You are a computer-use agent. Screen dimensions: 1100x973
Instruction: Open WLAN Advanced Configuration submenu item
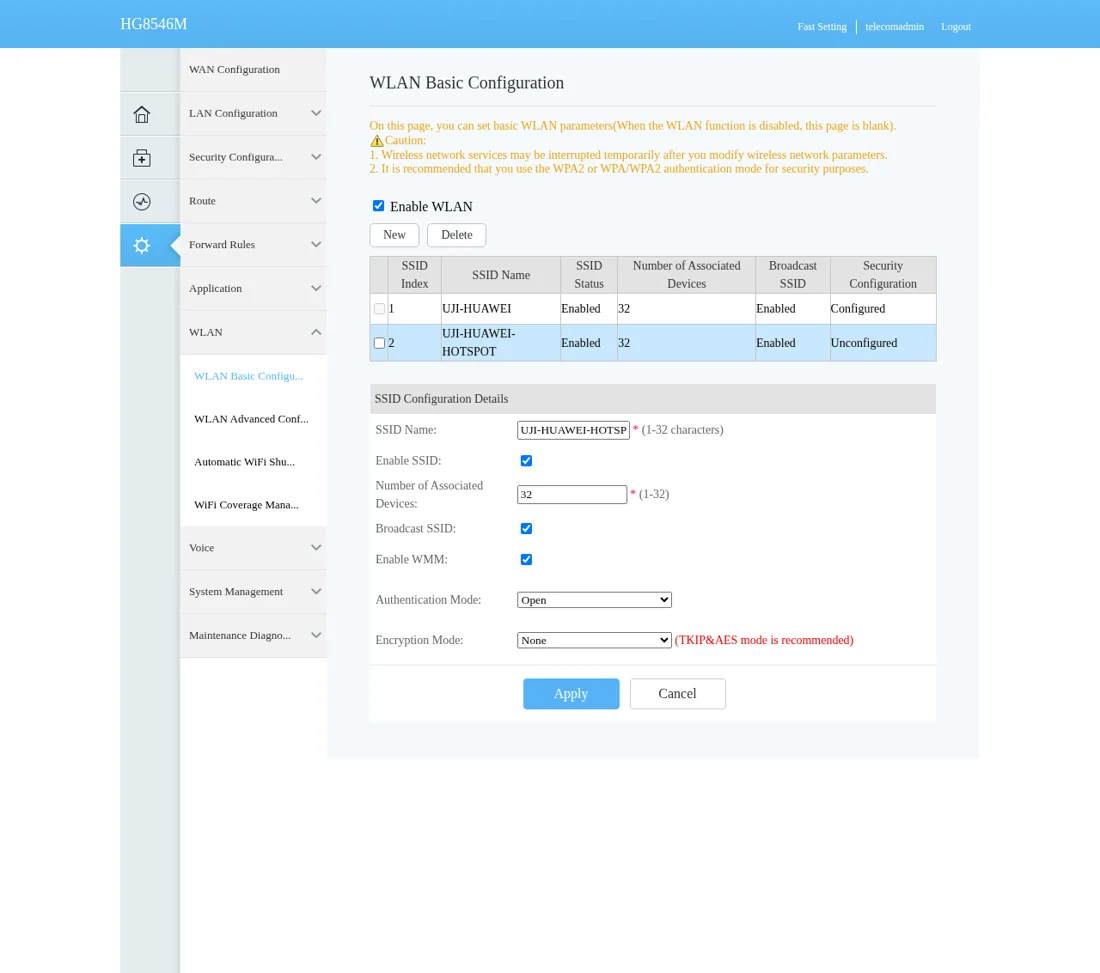(x=251, y=419)
